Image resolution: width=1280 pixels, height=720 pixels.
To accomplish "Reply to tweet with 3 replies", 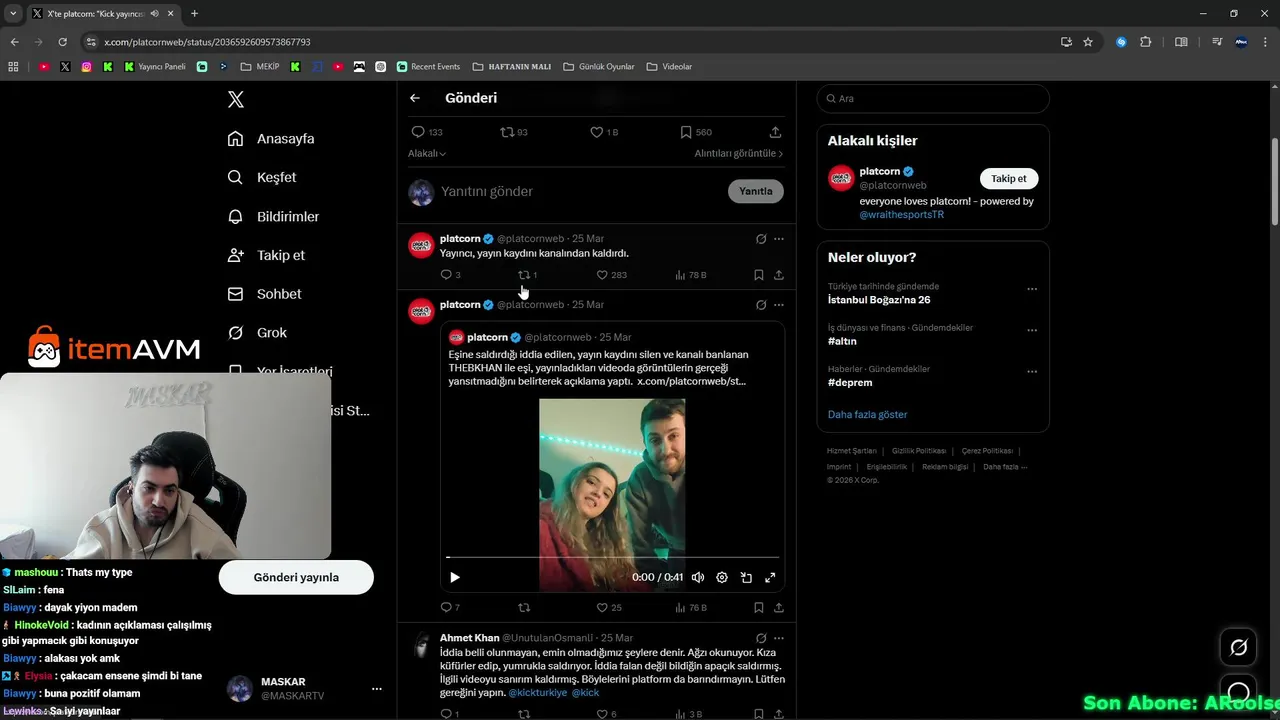I will 450,275.
